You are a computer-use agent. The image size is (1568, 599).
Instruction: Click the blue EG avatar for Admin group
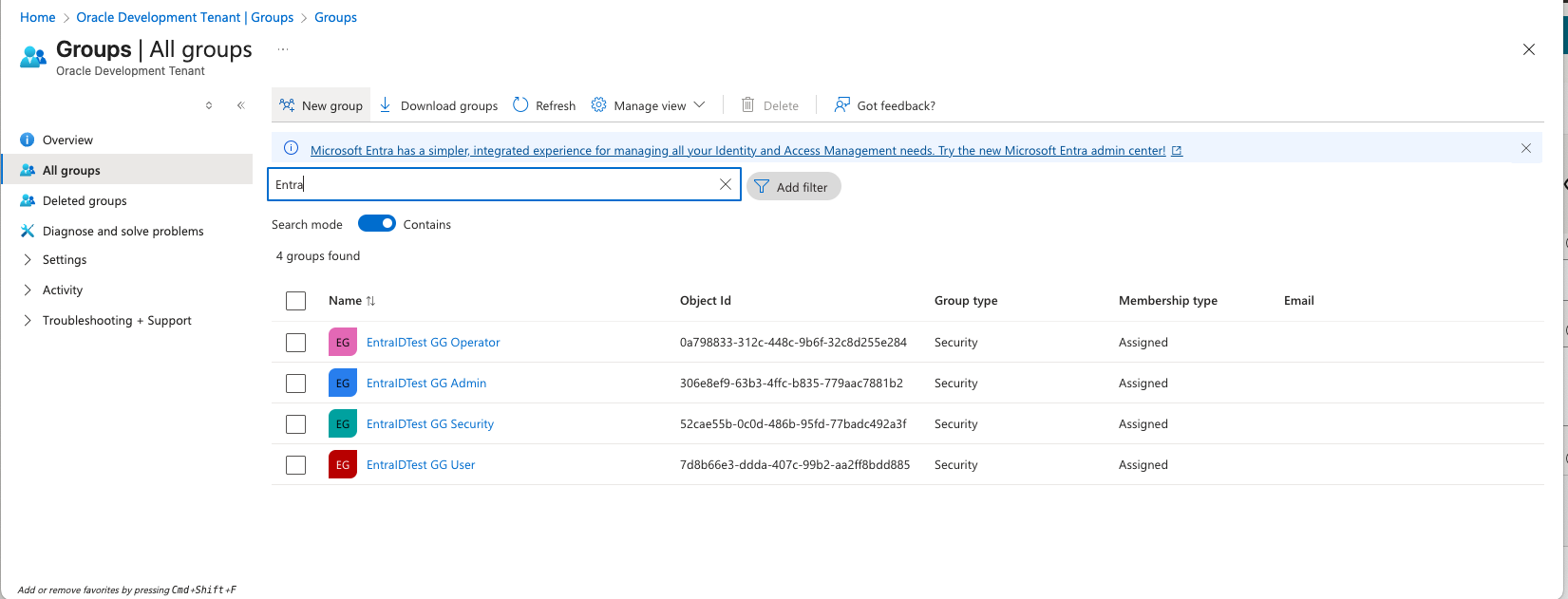point(343,384)
